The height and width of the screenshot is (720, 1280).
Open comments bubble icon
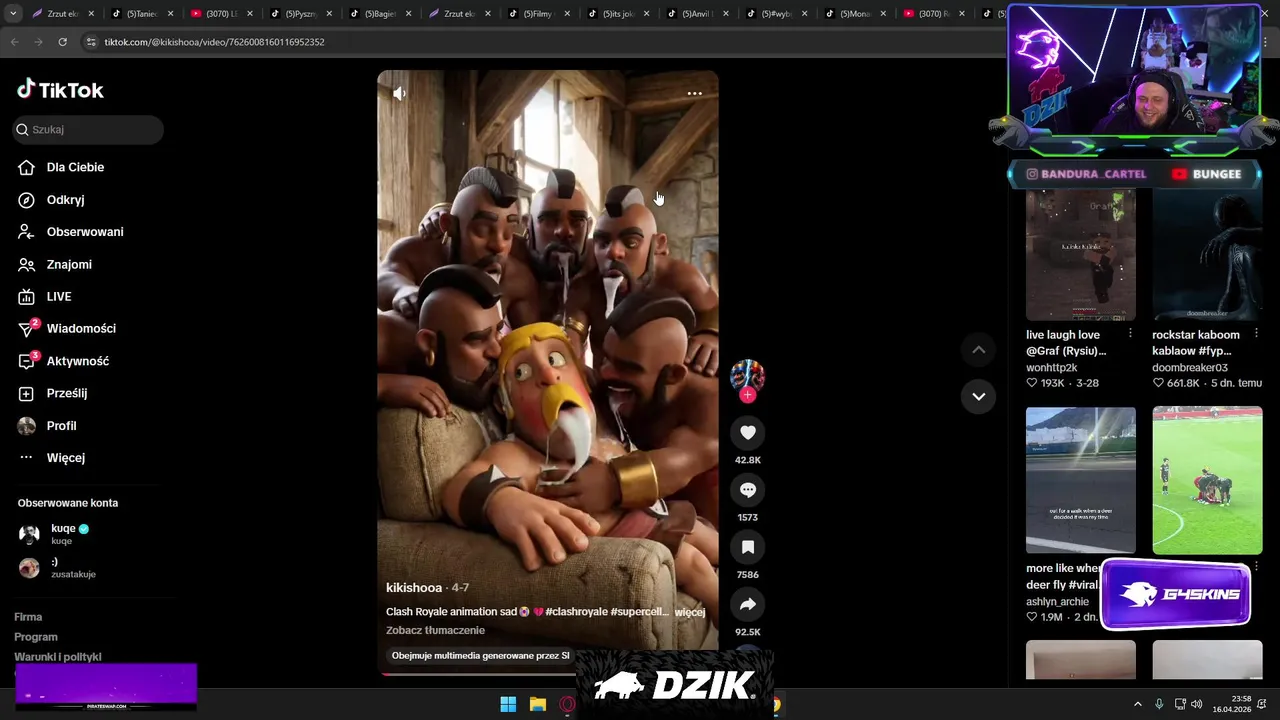pyautogui.click(x=748, y=489)
